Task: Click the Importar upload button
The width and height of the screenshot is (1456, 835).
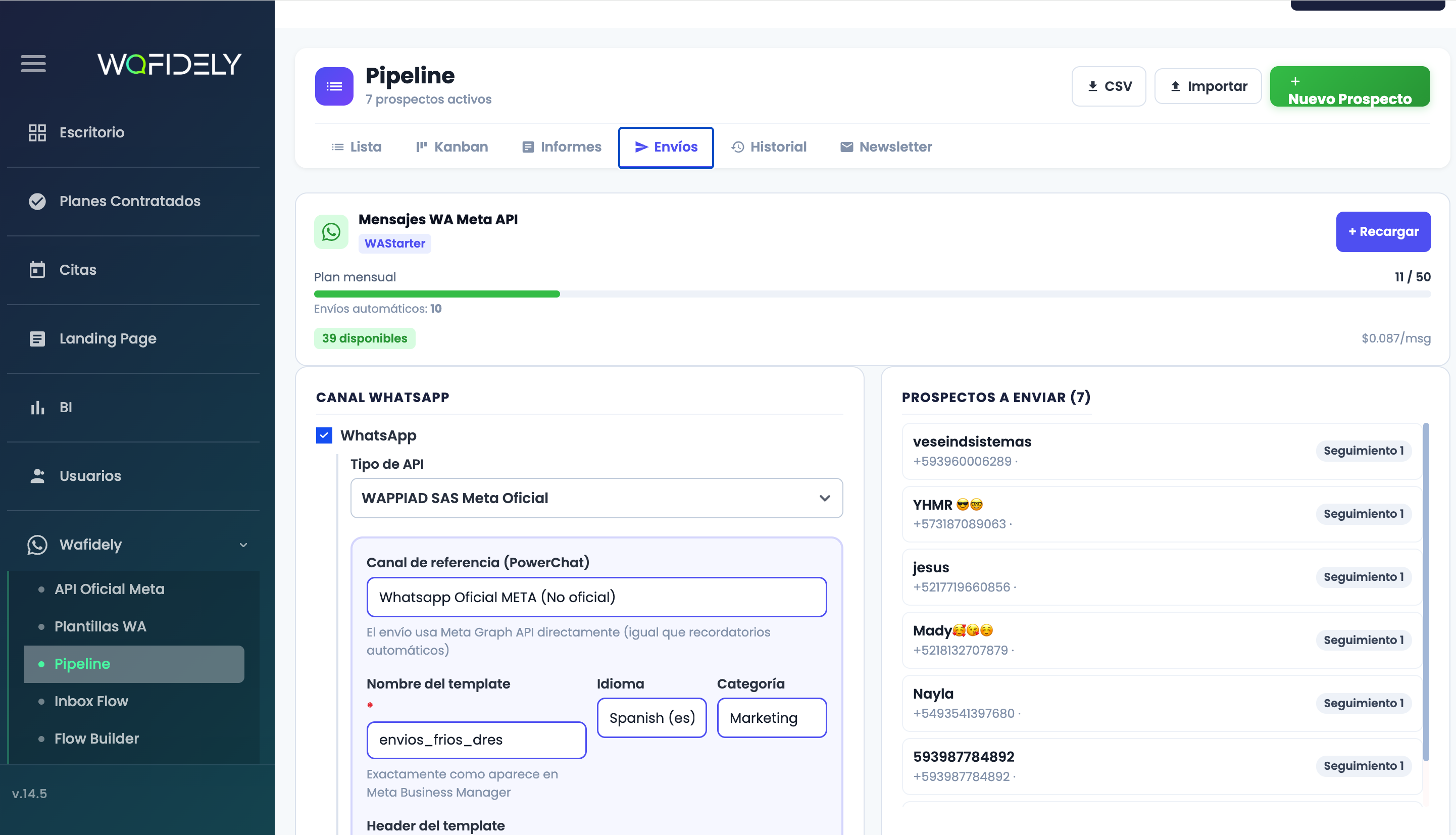Action: 1208,86
